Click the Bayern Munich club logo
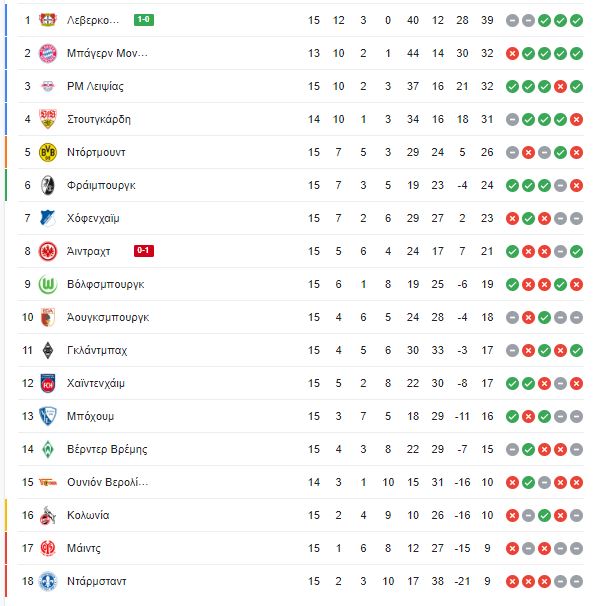The image size is (595, 606). (48, 53)
